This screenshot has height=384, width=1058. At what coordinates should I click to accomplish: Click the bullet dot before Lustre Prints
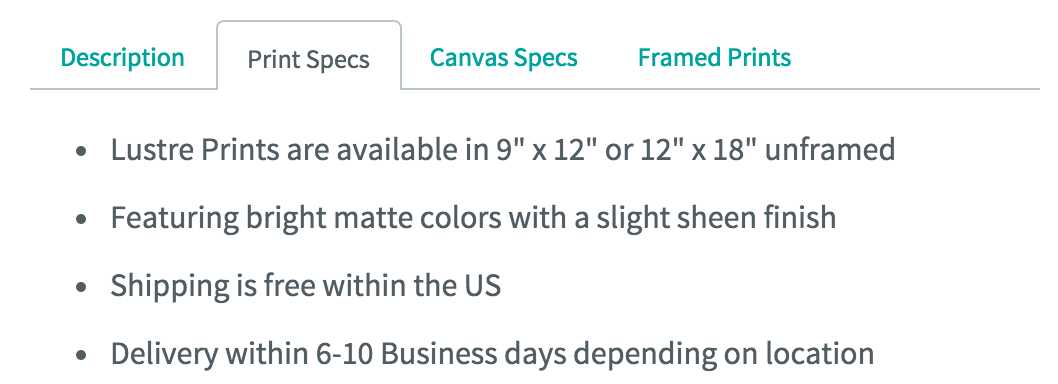pos(82,151)
